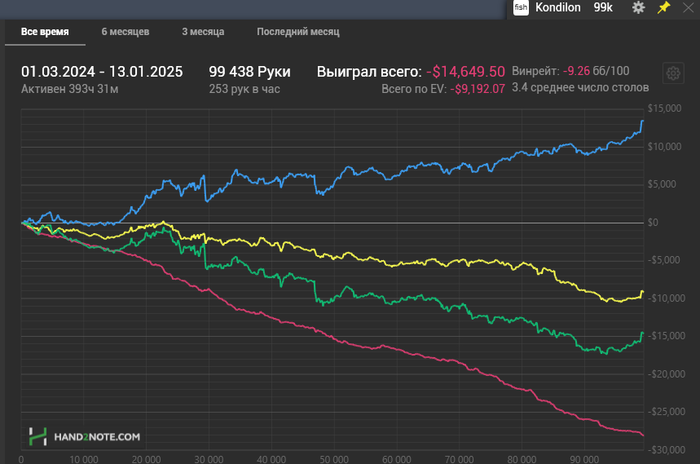The height and width of the screenshot is (464, 700).
Task: Click the 20 000 x-axis label
Action: pyautogui.click(x=146, y=459)
